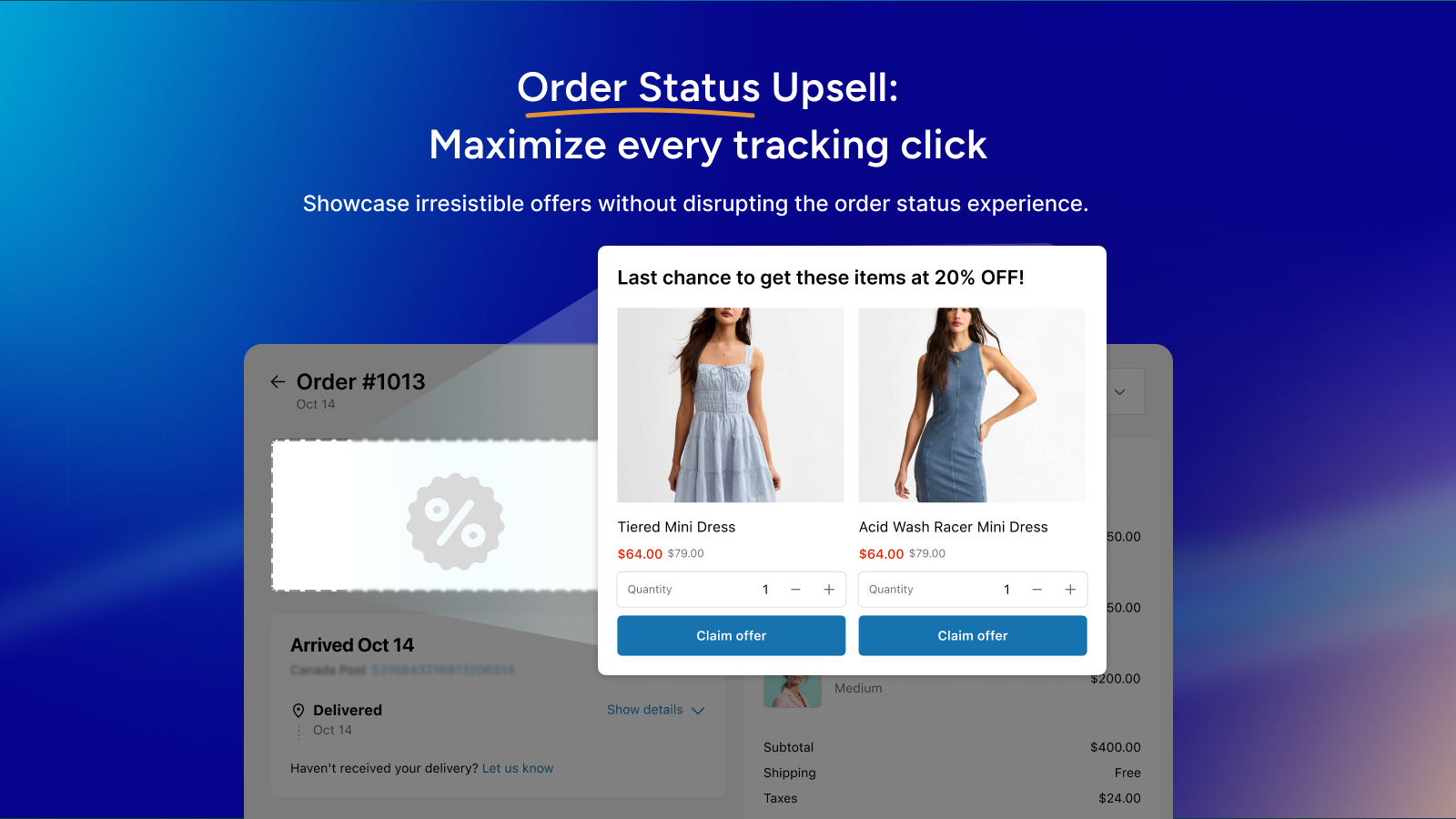
Task: Select the Acid Wash Racer Mini Dress image
Action: point(972,405)
